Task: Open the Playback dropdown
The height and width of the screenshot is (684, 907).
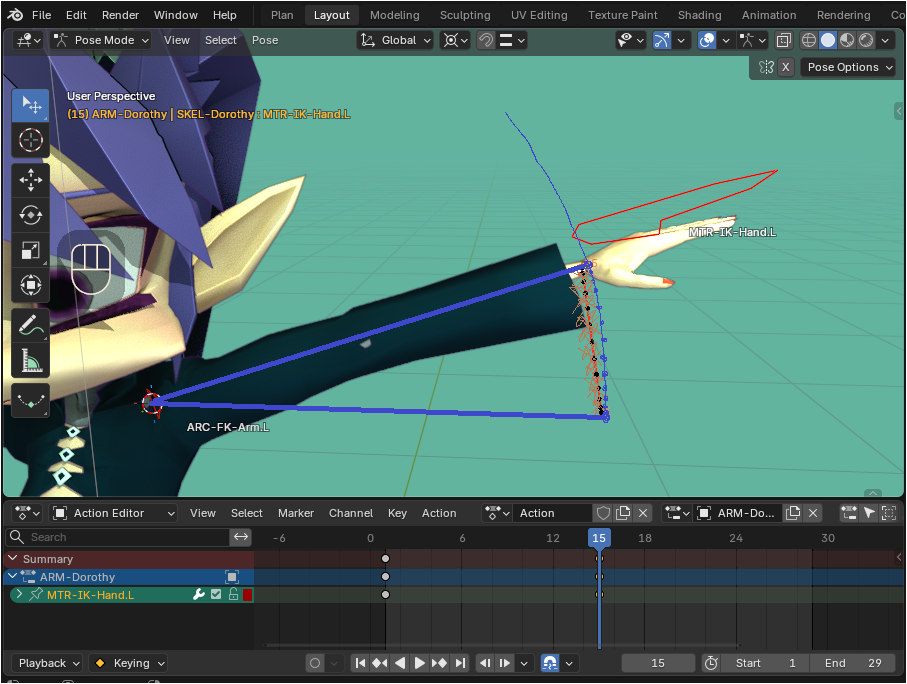Action: tap(47, 663)
